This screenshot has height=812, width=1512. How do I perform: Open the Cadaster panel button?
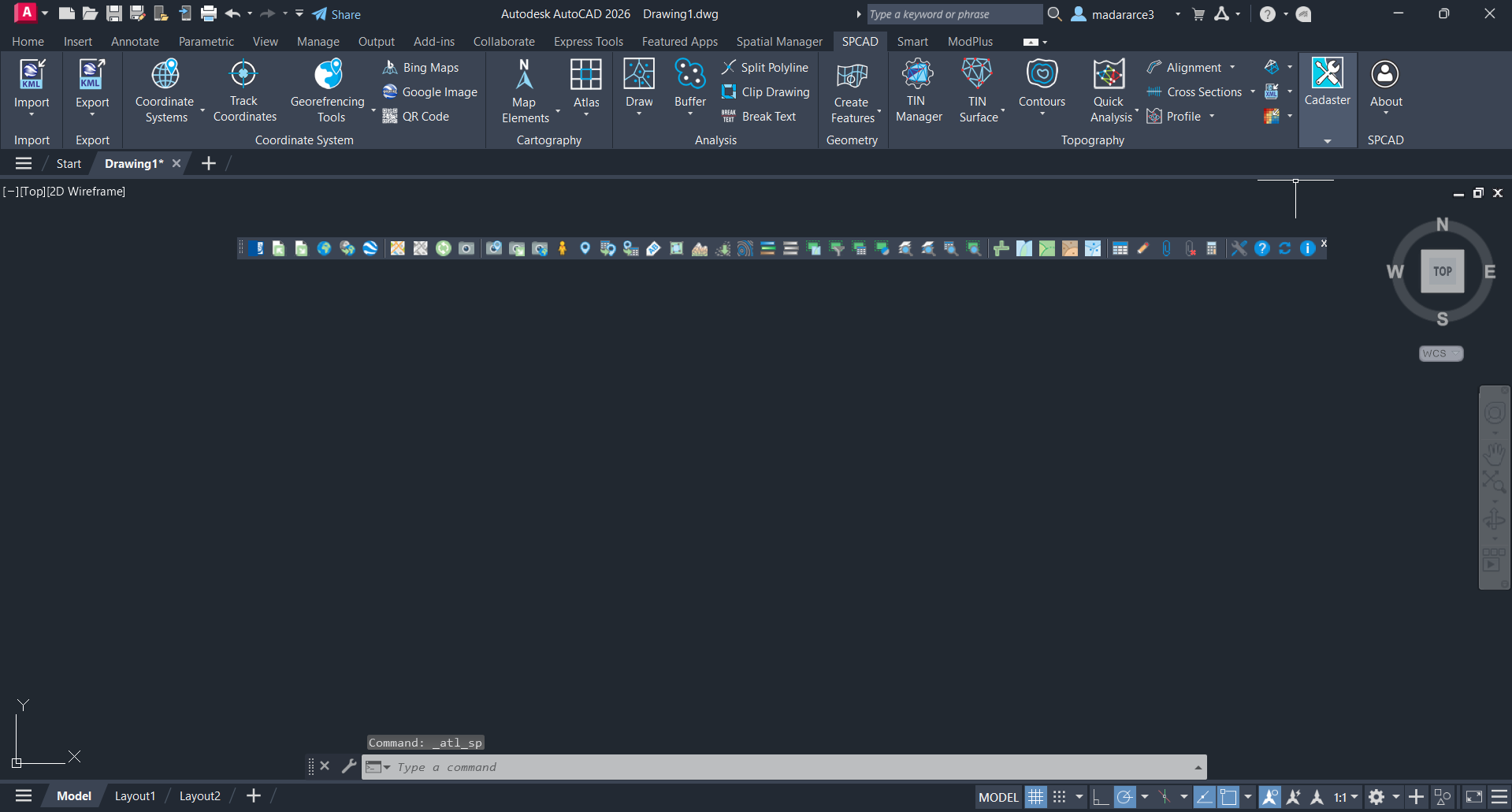coord(1328,82)
